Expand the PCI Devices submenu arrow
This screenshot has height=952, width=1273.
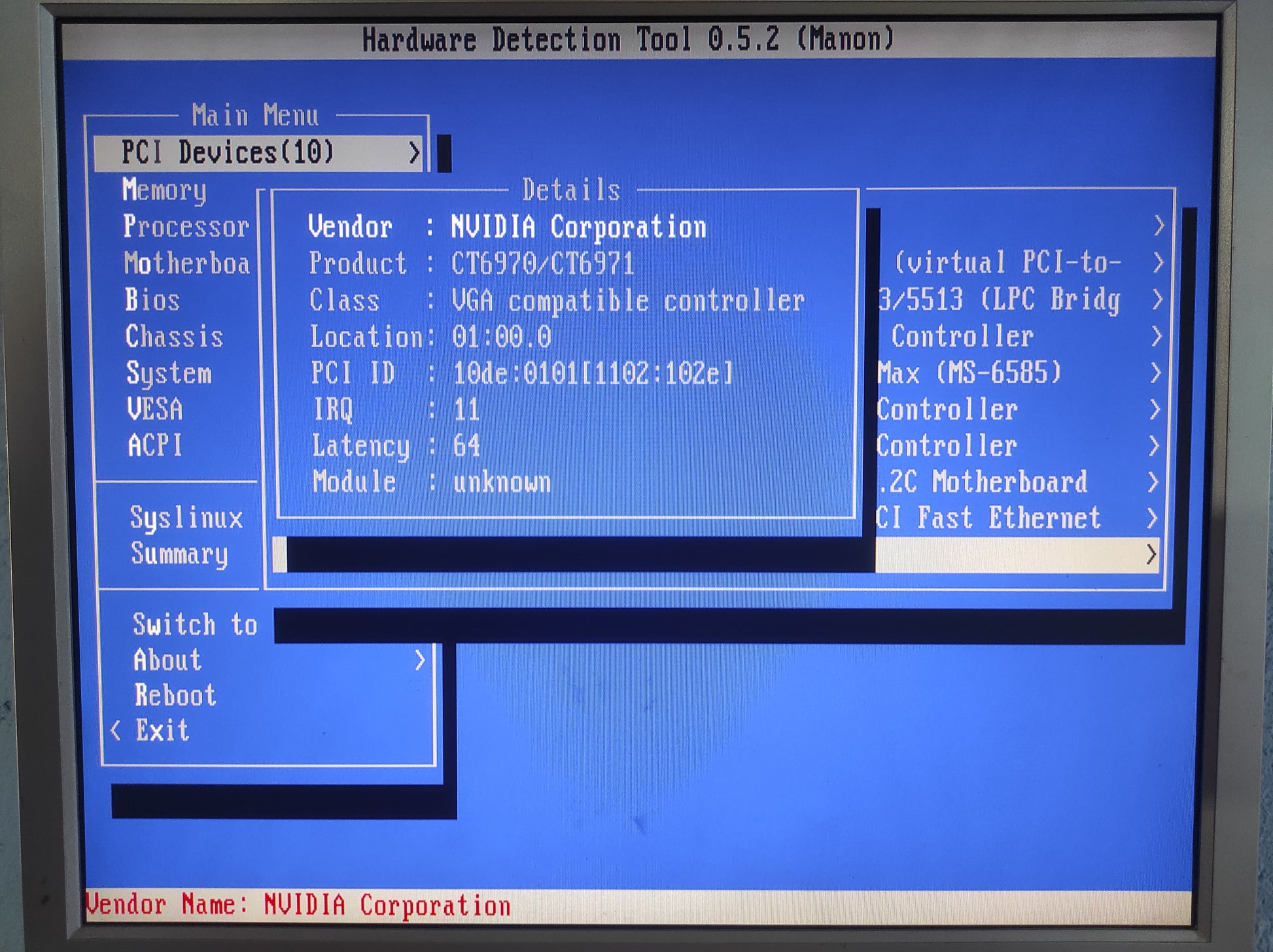pyautogui.click(x=413, y=153)
